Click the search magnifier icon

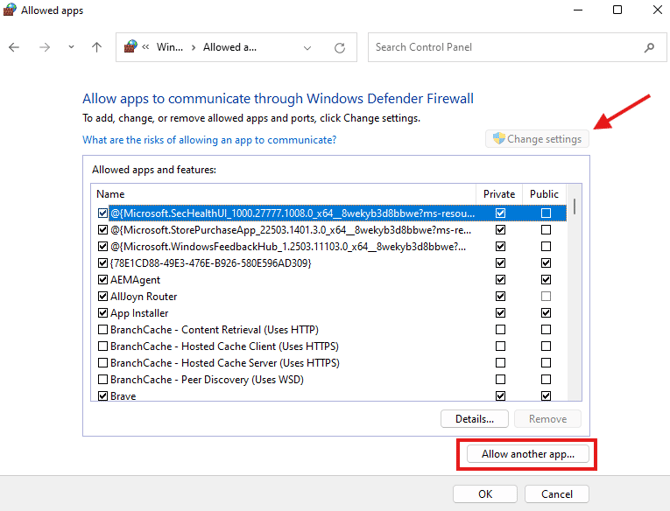(649, 47)
